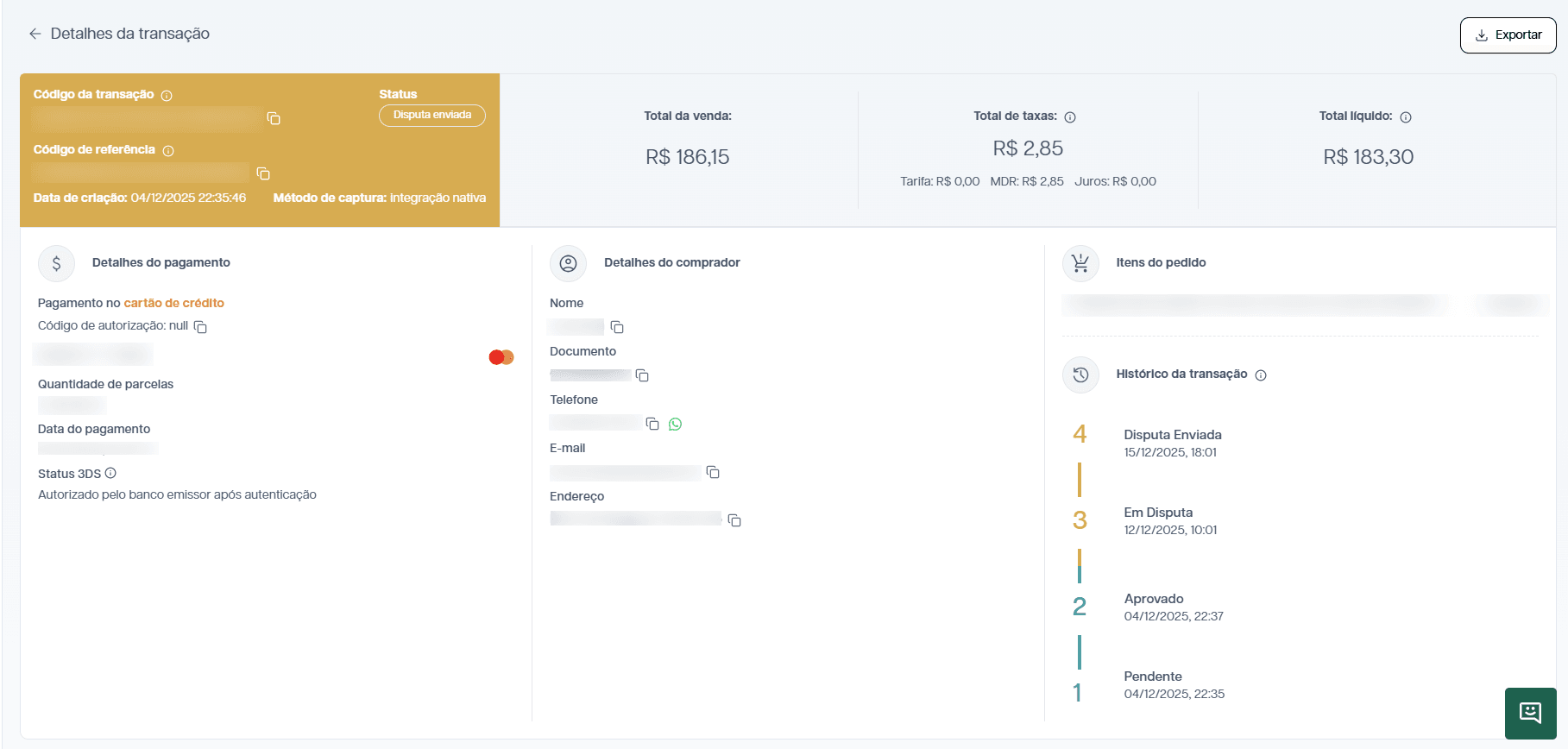Copy the authorization code
This screenshot has height=749, width=1568.
200,327
